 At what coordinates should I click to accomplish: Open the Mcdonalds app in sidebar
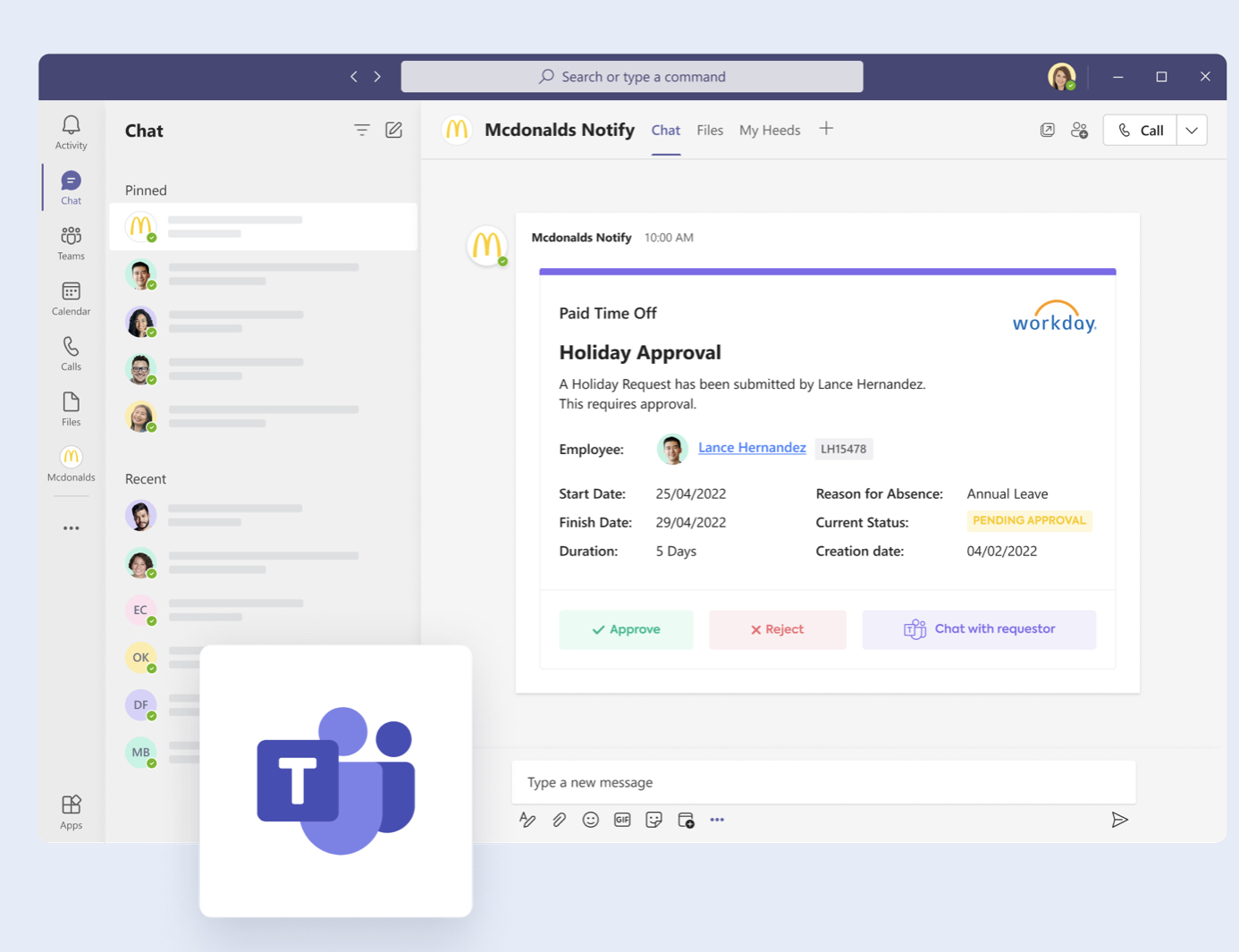coord(71,464)
